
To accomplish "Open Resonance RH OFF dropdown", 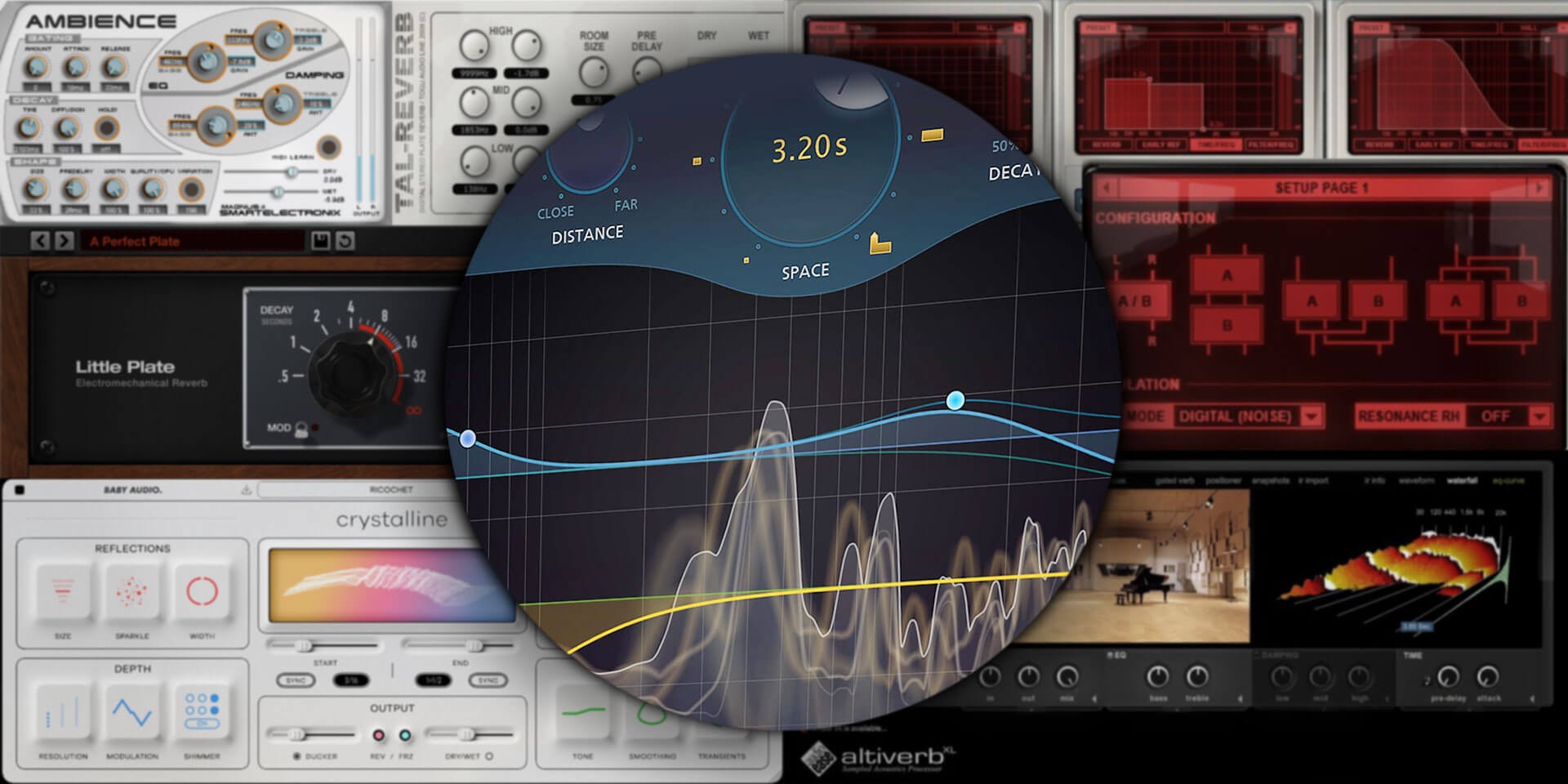I will pyautogui.click(x=1508, y=416).
